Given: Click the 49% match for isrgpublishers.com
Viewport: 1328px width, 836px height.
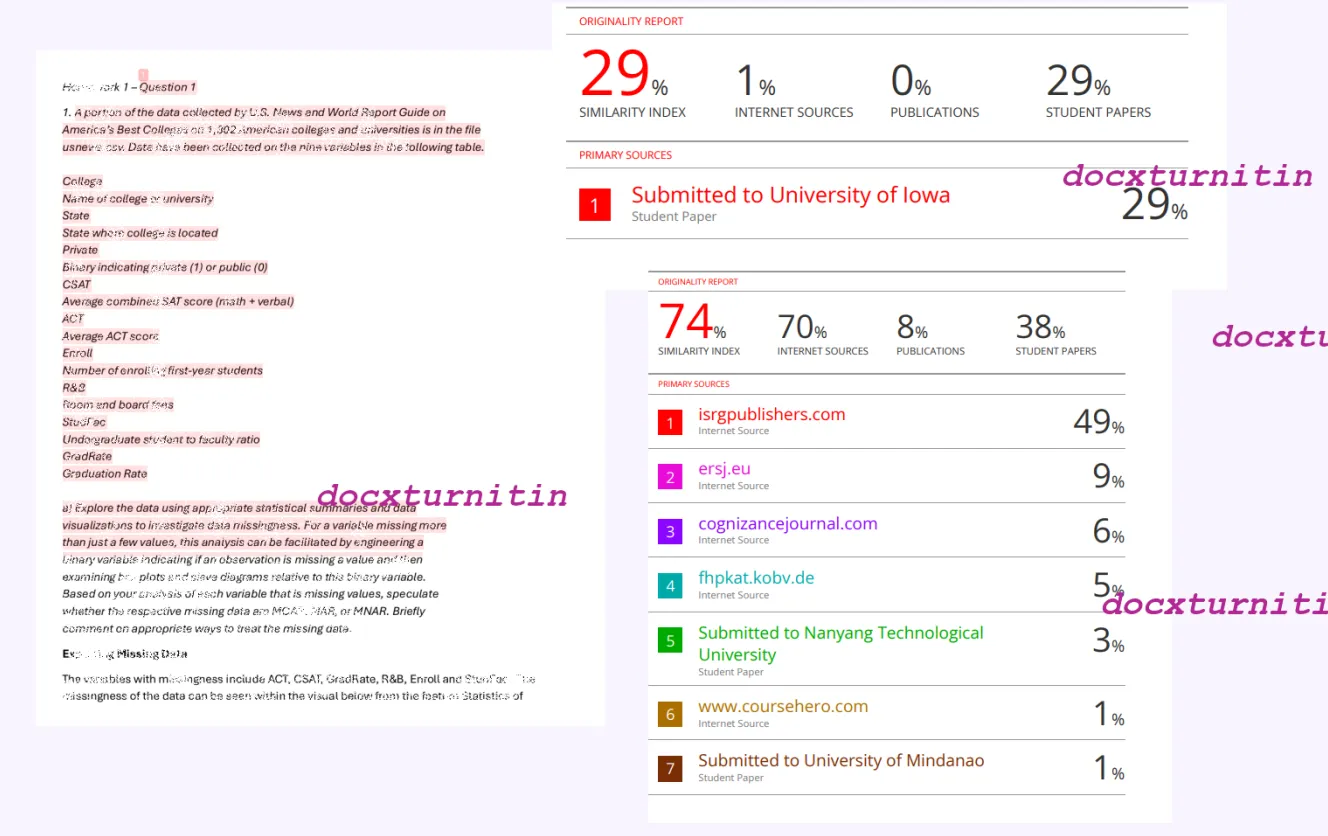Looking at the screenshot, I should click(x=1098, y=423).
